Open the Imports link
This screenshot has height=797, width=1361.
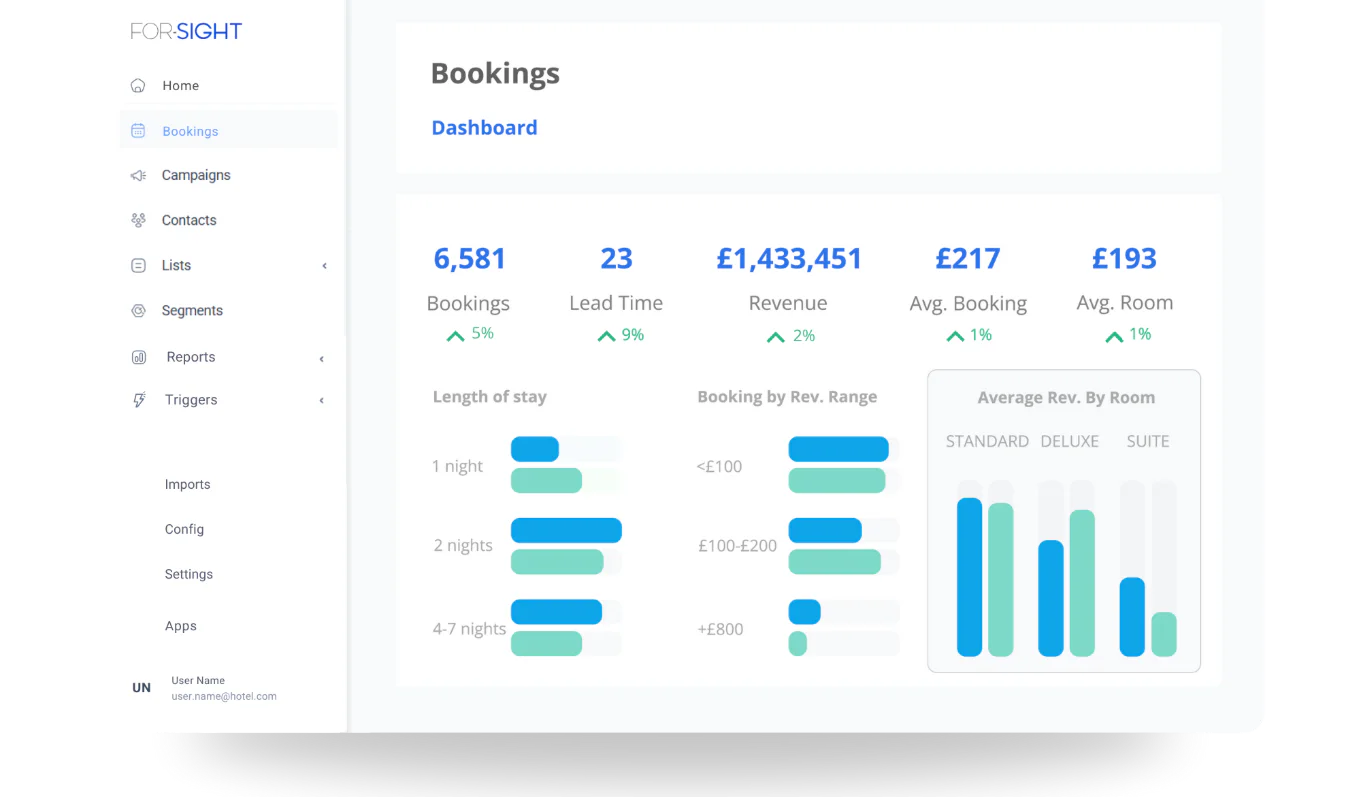coord(188,484)
